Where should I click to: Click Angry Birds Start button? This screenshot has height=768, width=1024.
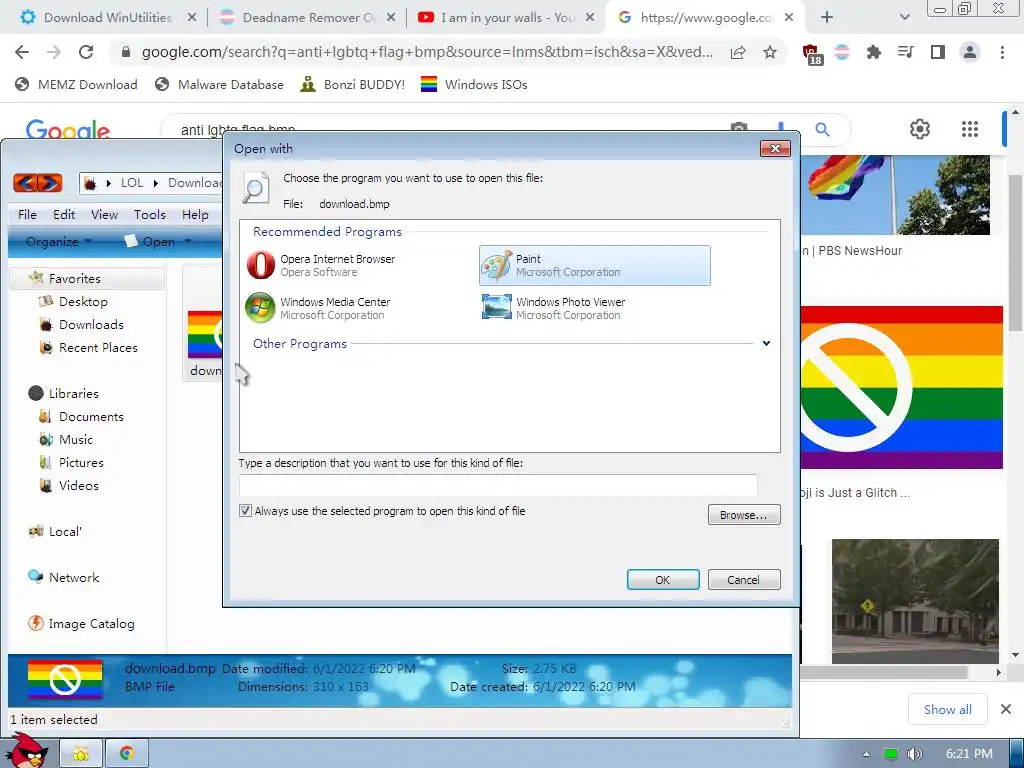[x=28, y=751]
